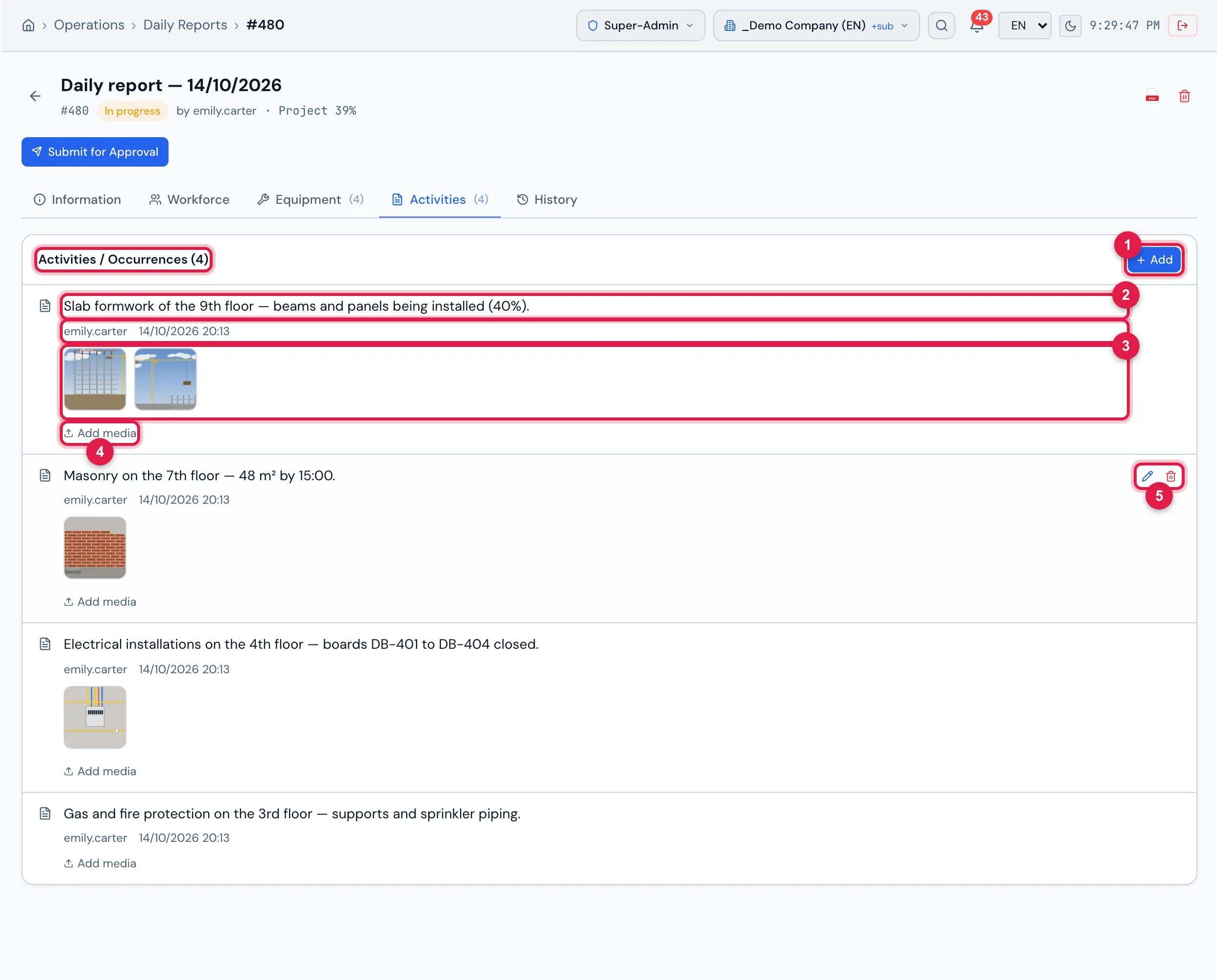The width and height of the screenshot is (1217, 980).
Task: Go back with the left arrow
Action: pyautogui.click(x=35, y=96)
